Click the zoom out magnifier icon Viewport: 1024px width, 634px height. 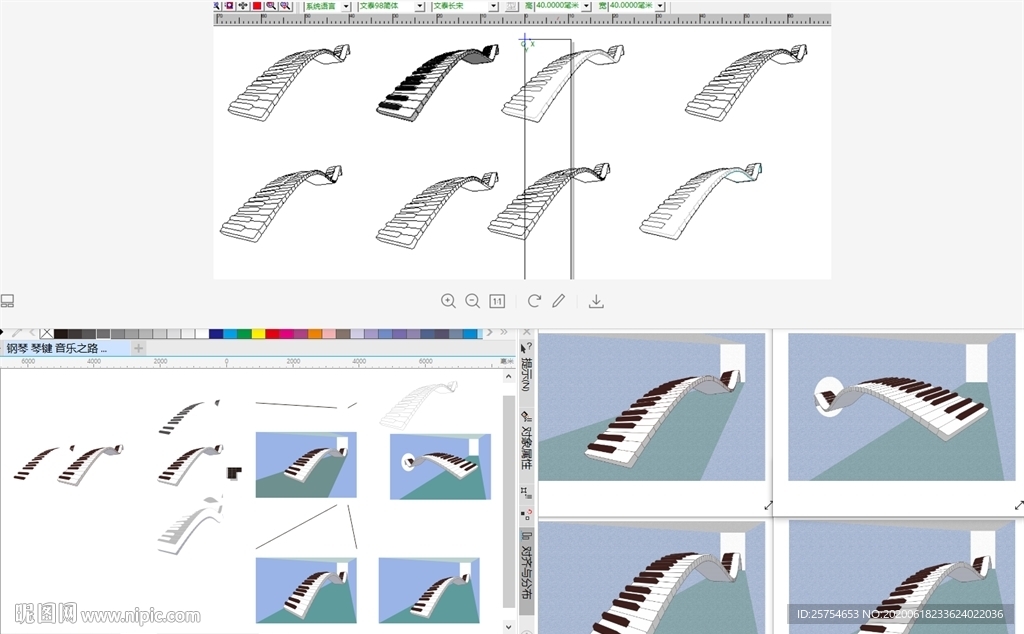point(472,301)
